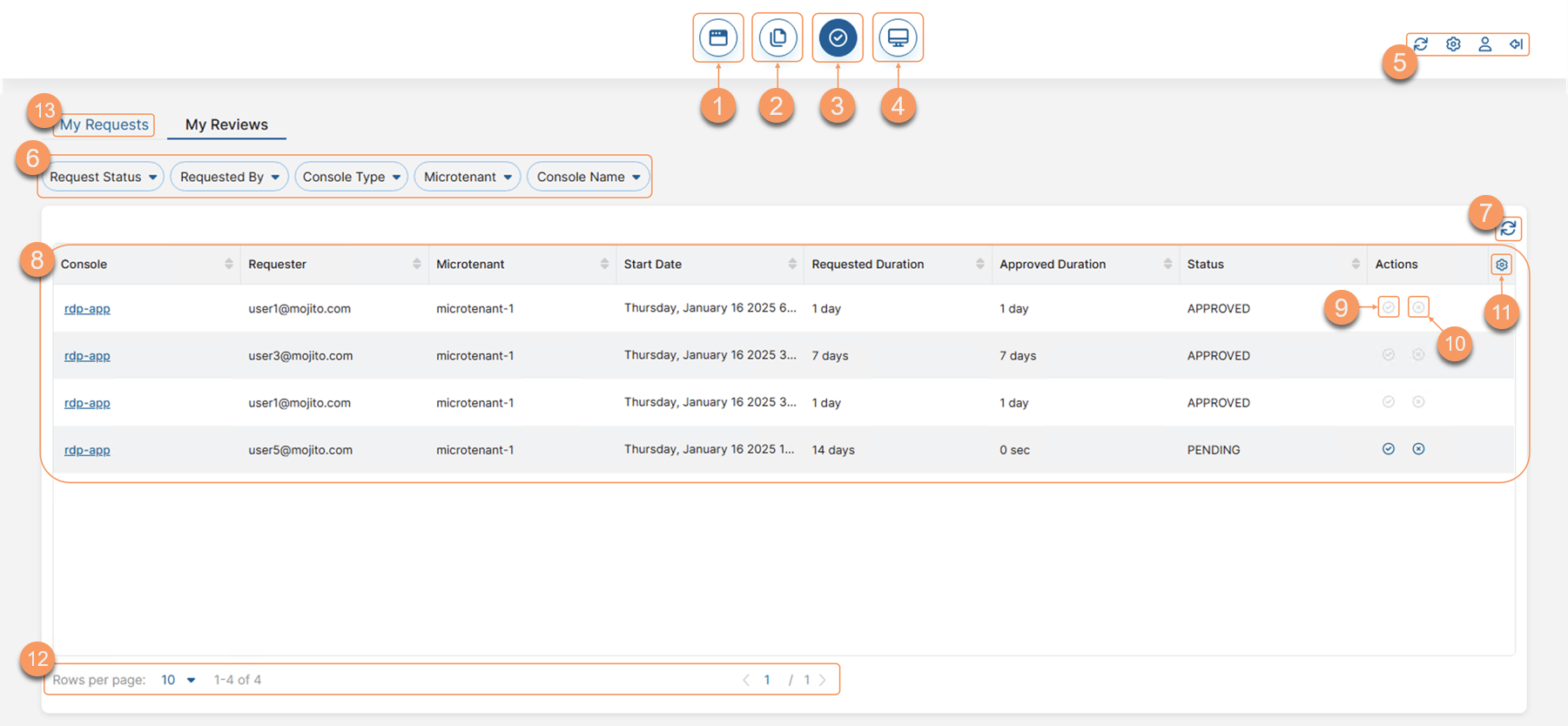Click the current page number field
1568x726 pixels.
(767, 680)
